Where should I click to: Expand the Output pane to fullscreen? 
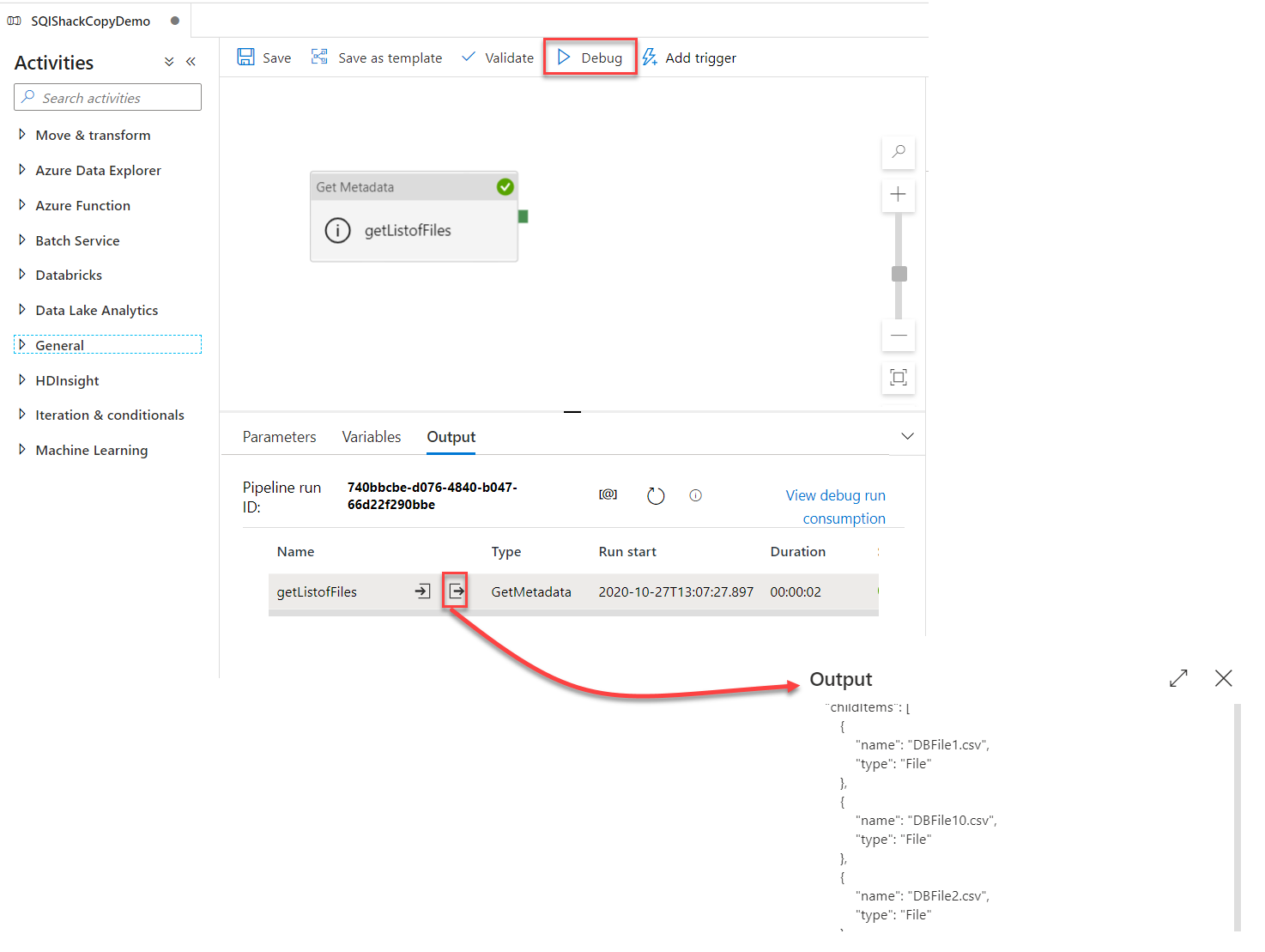tap(1178, 678)
